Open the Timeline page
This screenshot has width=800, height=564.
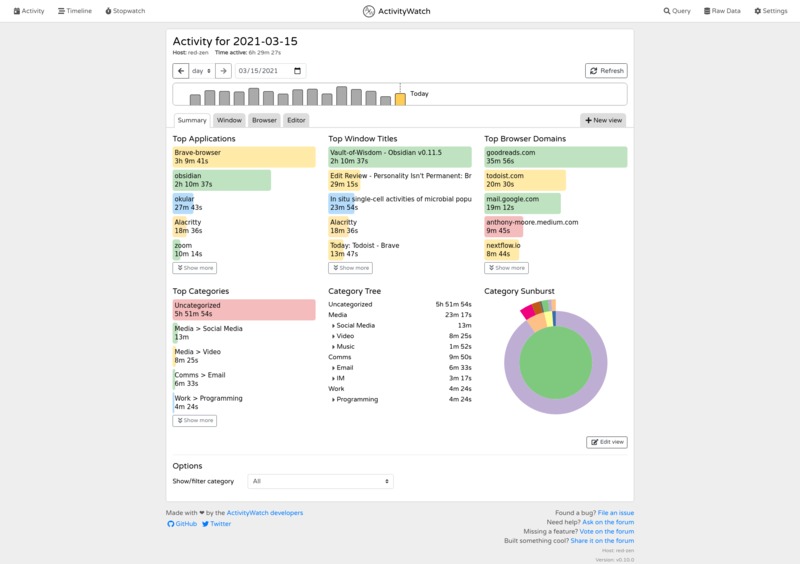tap(75, 11)
